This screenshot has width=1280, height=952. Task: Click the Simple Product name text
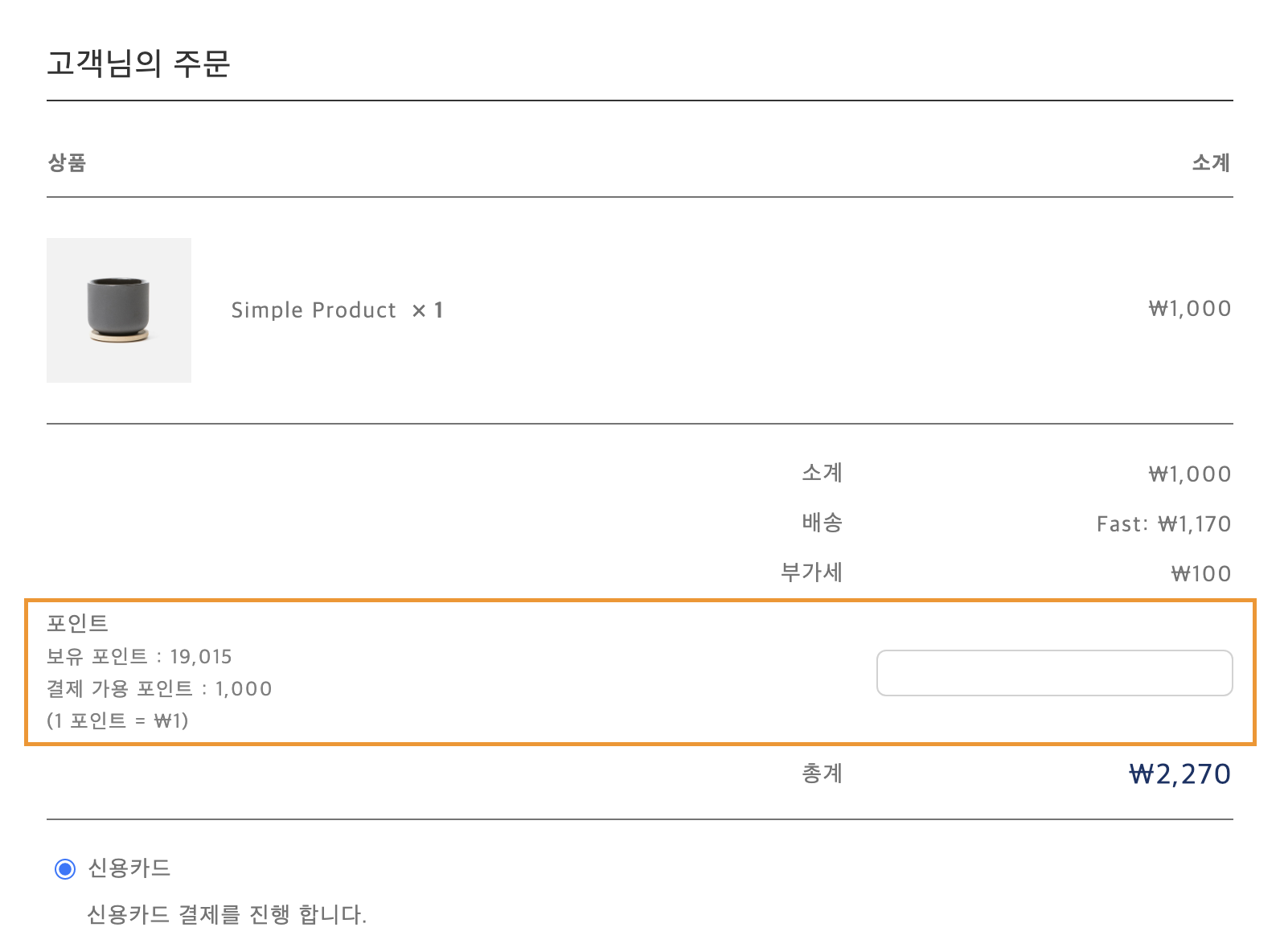coord(314,310)
